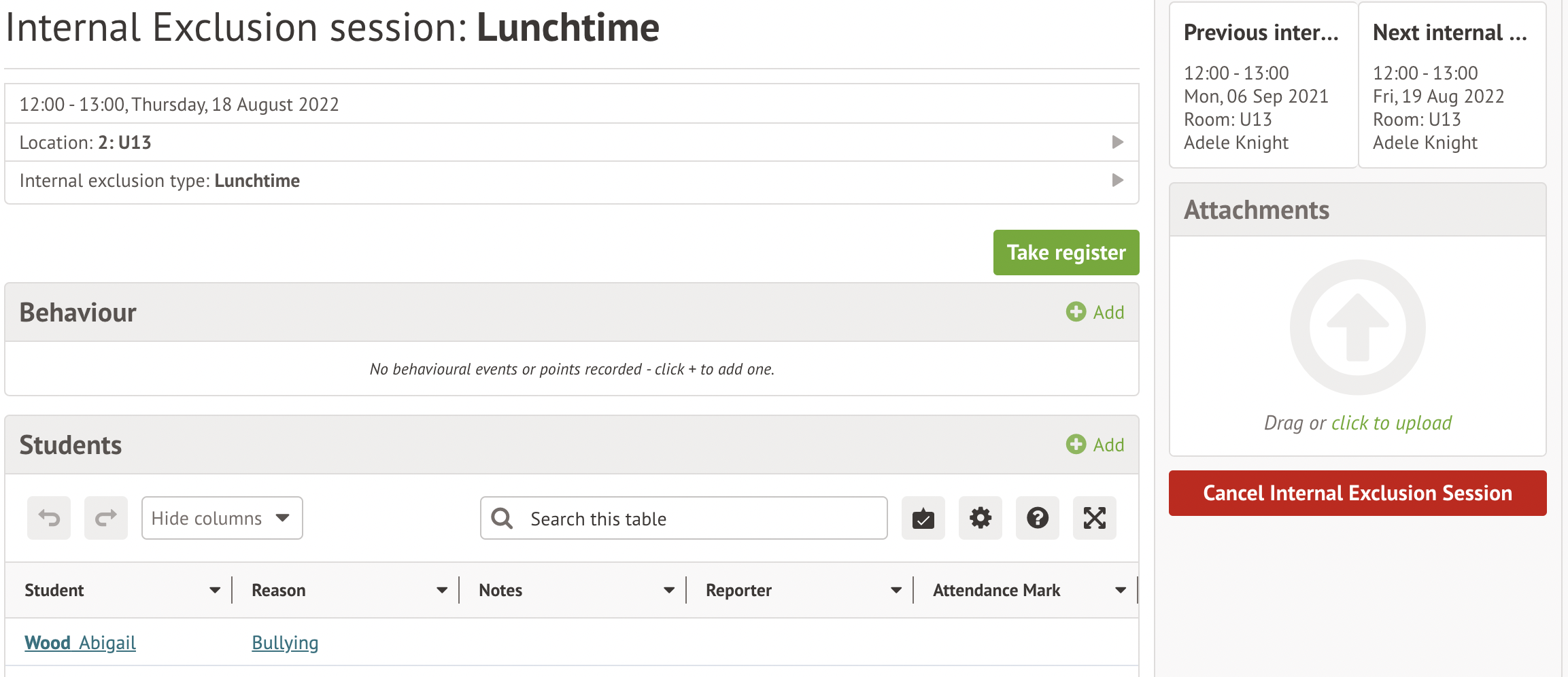Open the Previous internal exclusion session card
This screenshot has height=677, width=1568.
tap(1263, 86)
